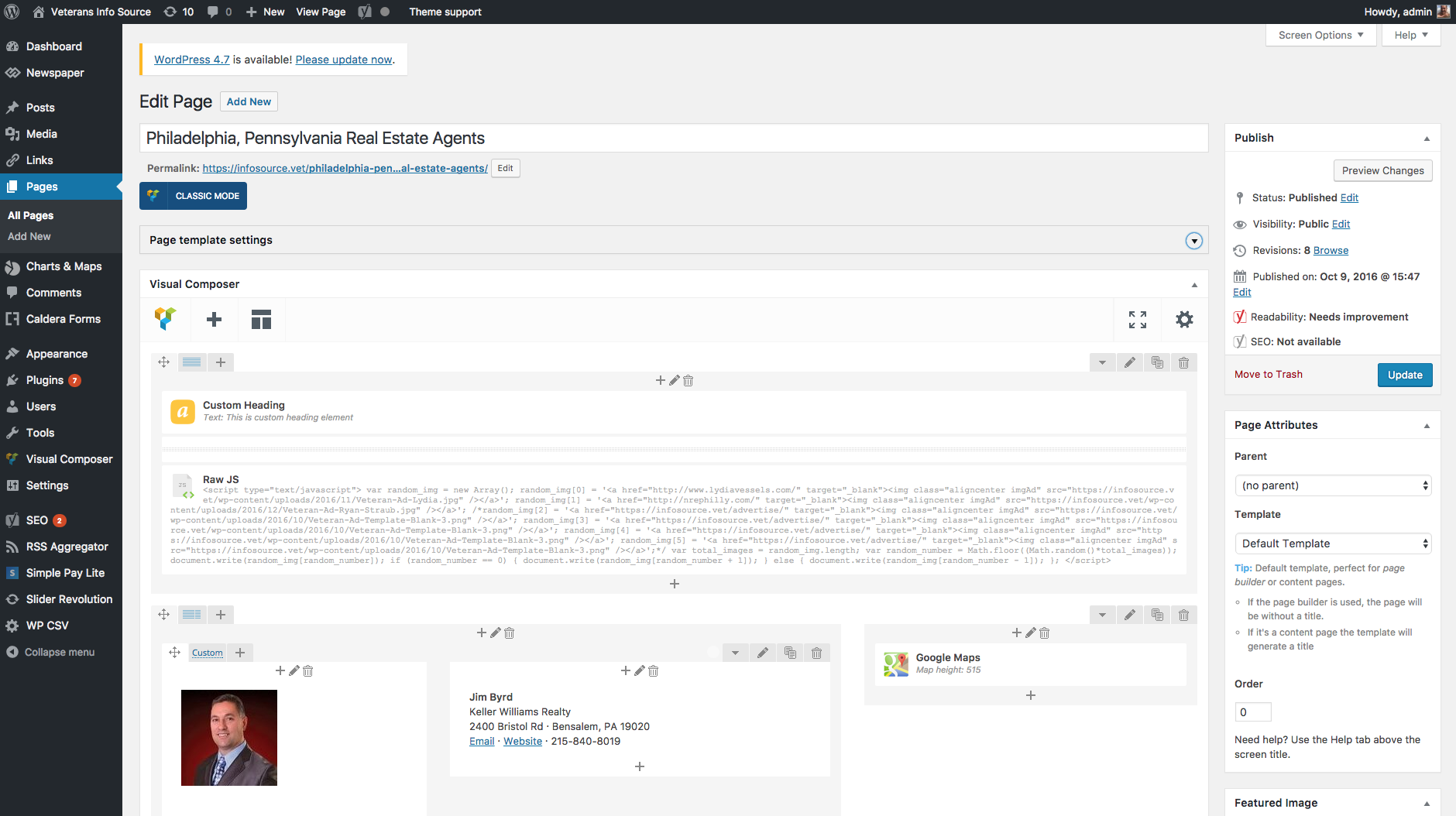Open the 'Howdy, admin' account menu
The height and width of the screenshot is (816, 1456).
pos(1406,12)
